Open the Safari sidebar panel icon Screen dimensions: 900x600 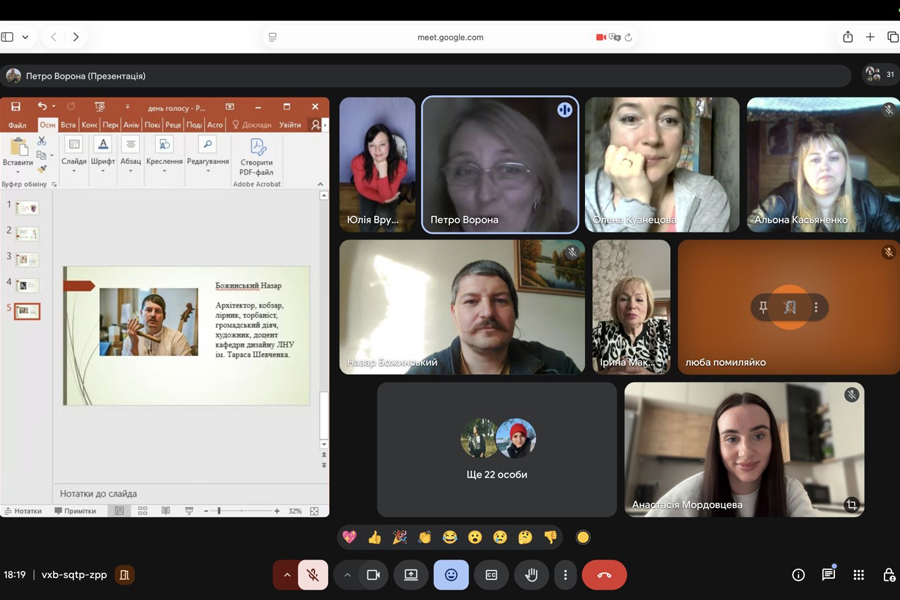(7, 37)
